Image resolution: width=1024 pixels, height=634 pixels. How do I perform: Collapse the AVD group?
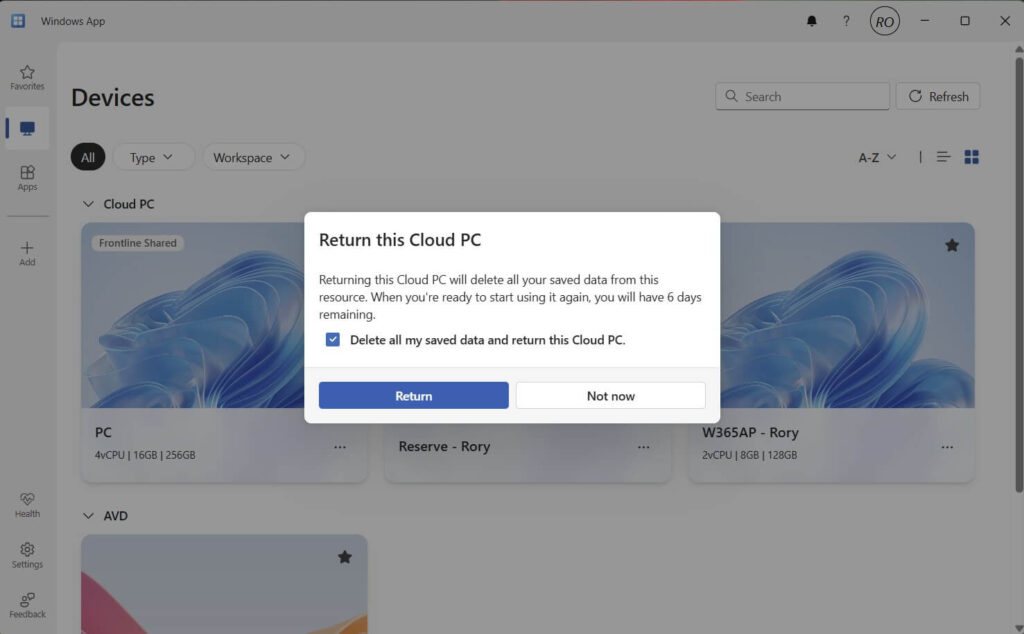point(88,516)
